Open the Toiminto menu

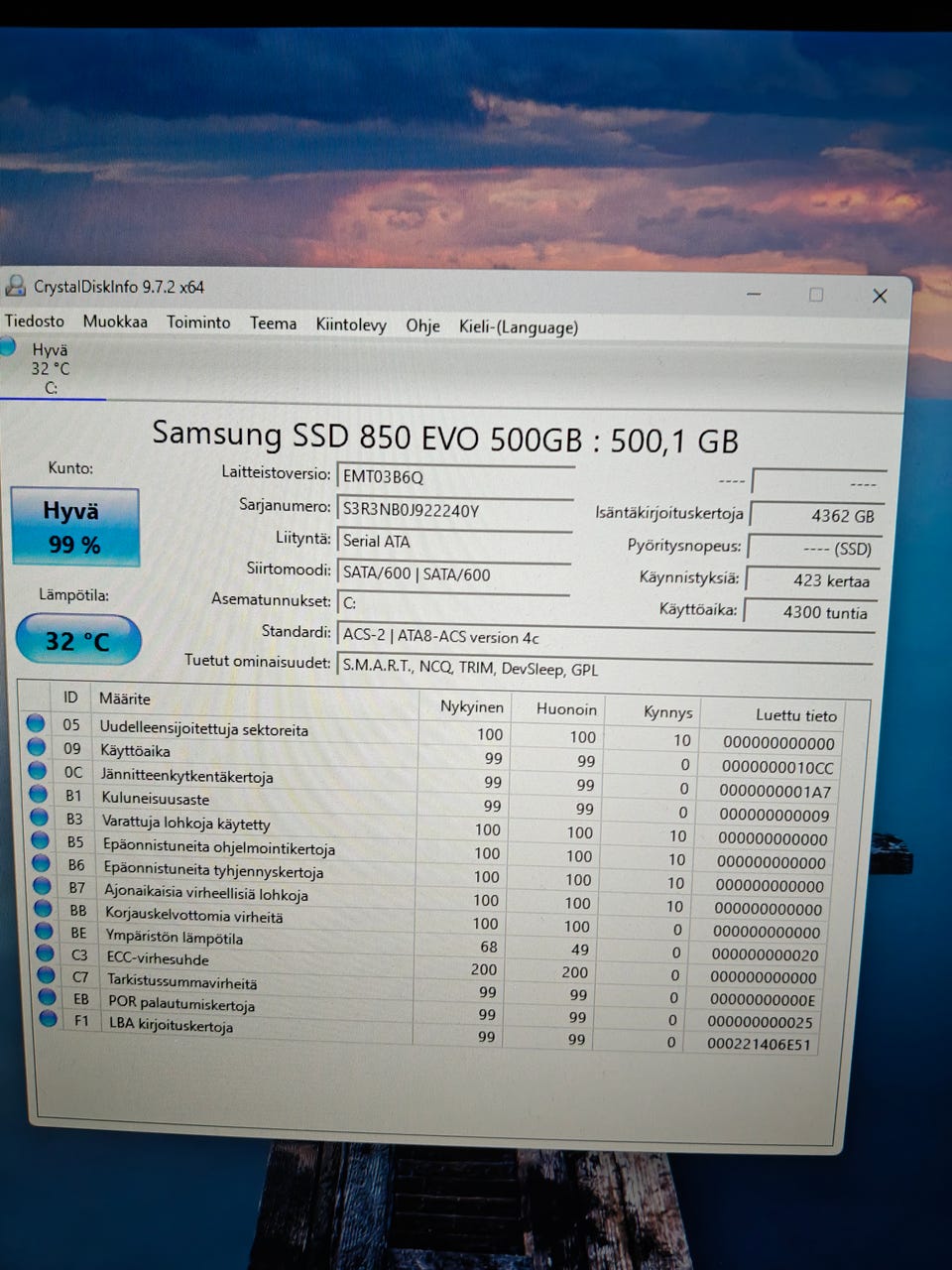[x=198, y=322]
